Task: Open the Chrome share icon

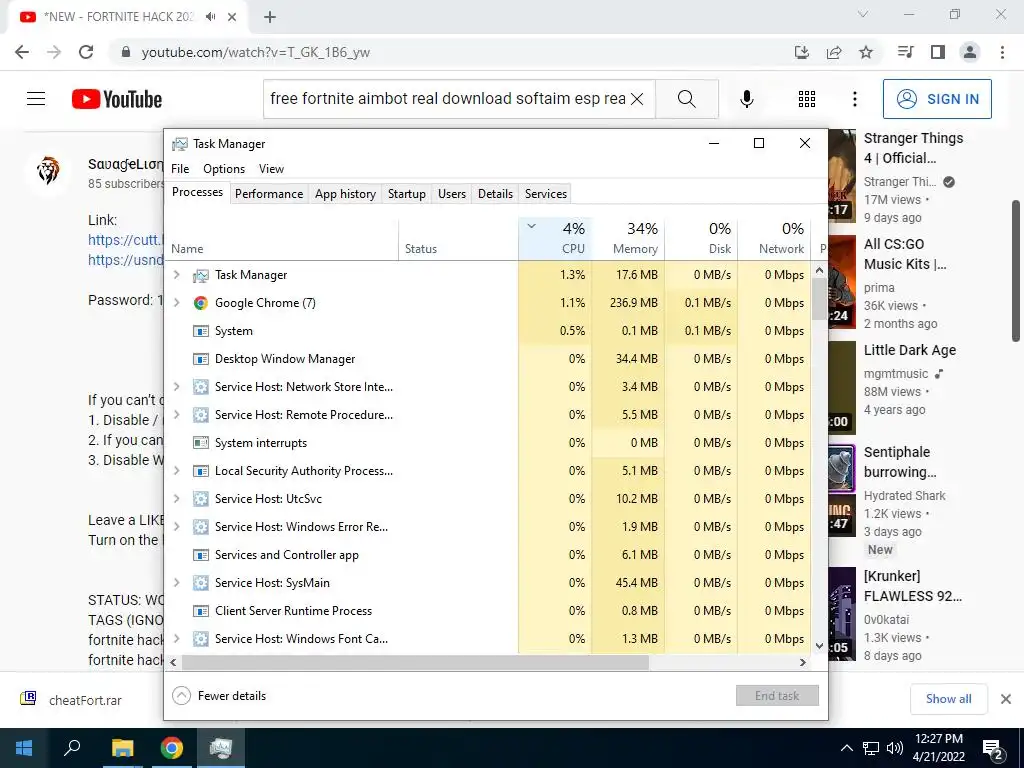Action: tap(834, 52)
